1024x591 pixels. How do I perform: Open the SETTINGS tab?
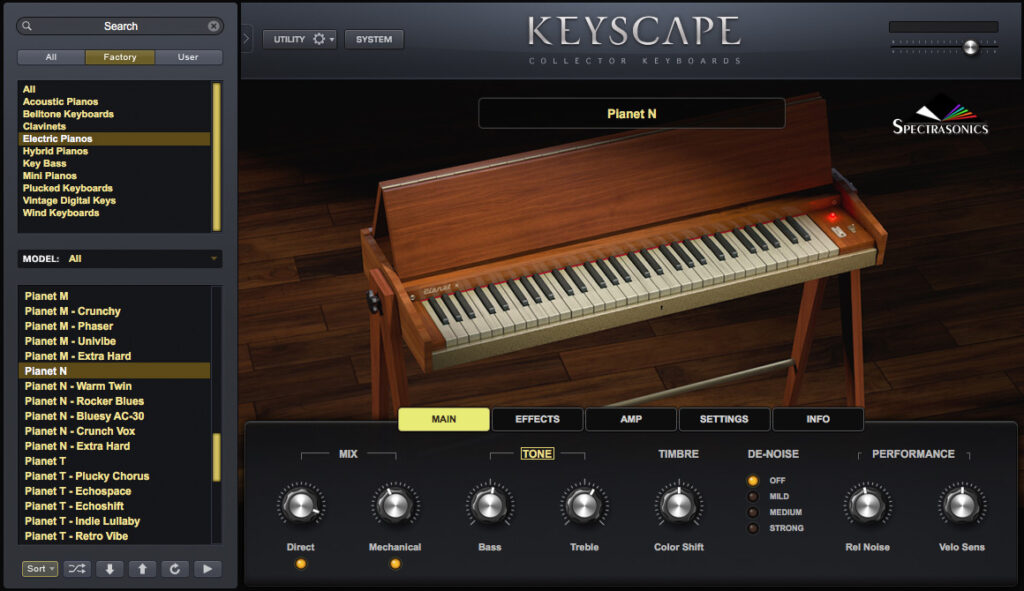click(x=725, y=419)
